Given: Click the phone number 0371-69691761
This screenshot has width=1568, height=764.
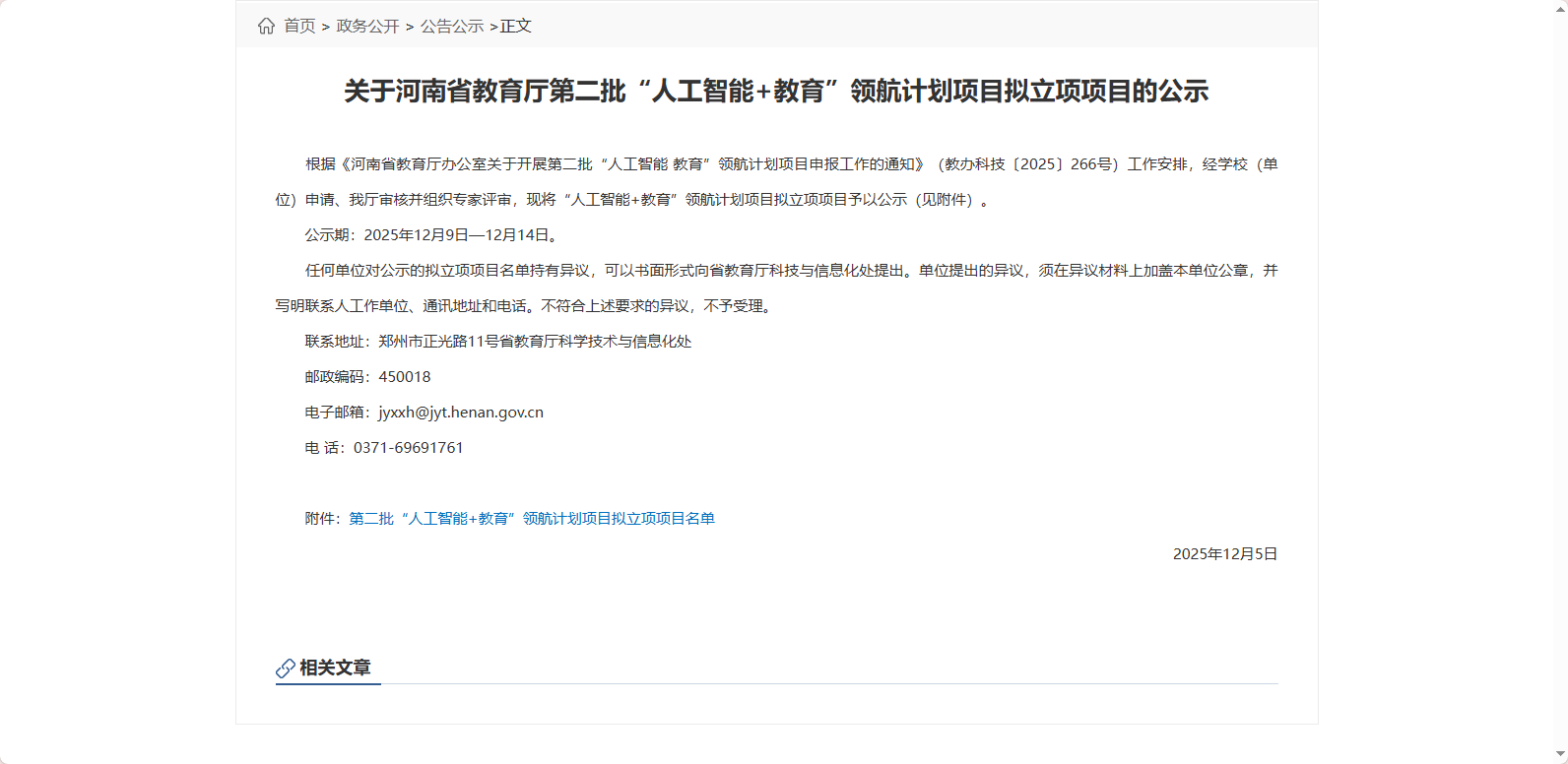Looking at the screenshot, I should click(x=408, y=448).
